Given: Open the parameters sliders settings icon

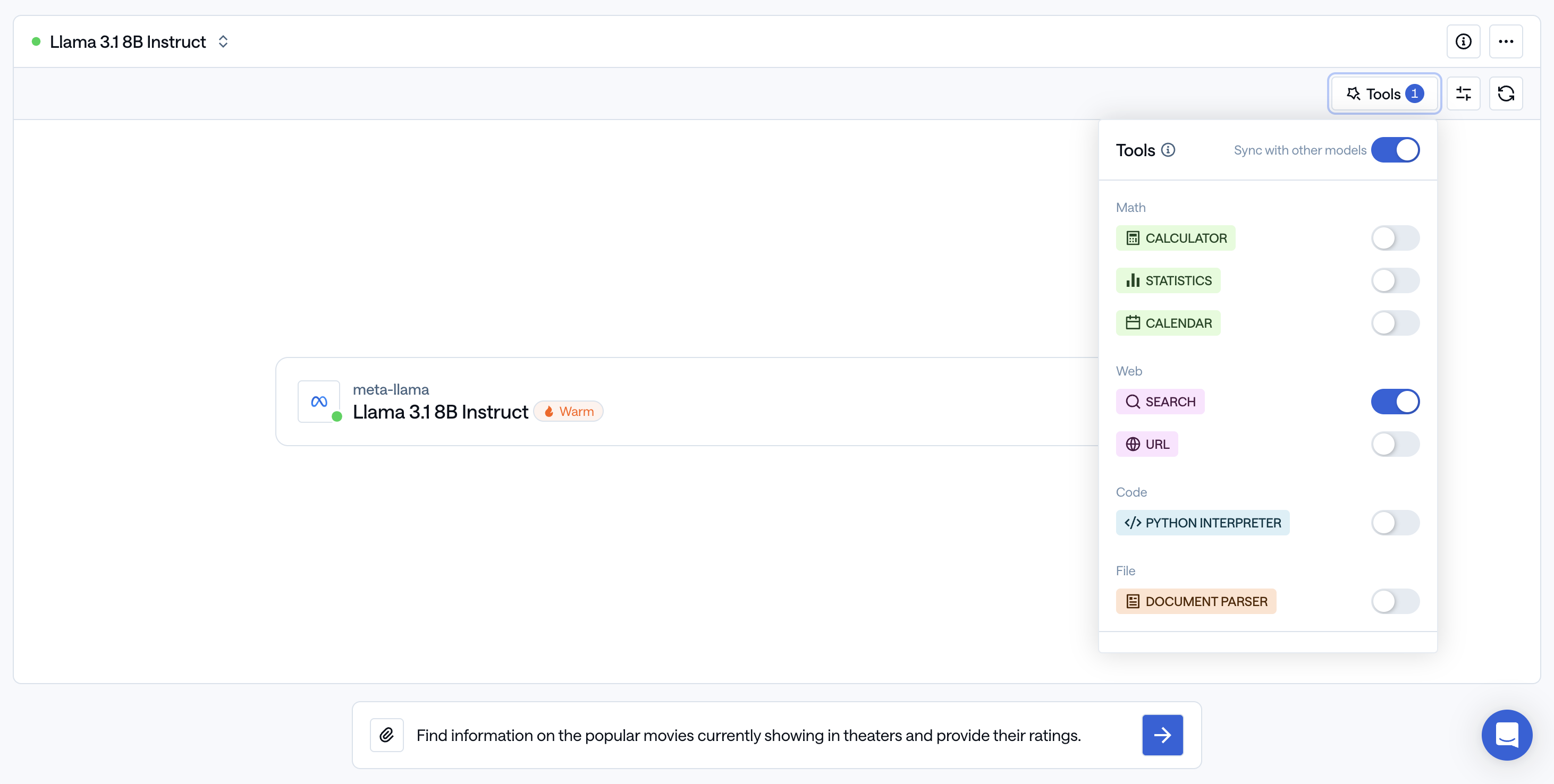Looking at the screenshot, I should pos(1463,93).
